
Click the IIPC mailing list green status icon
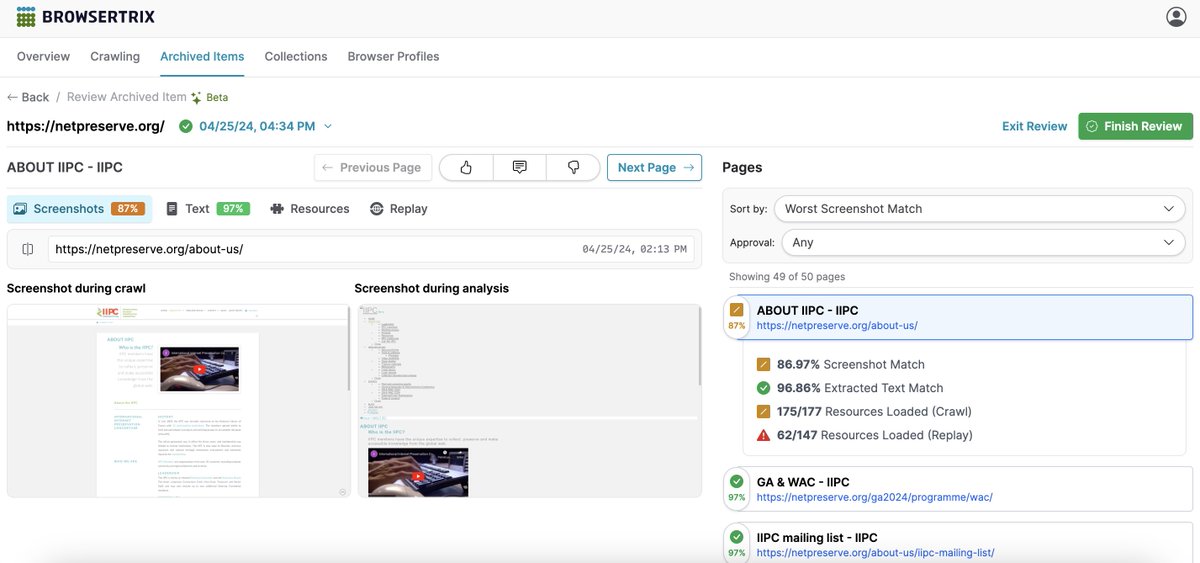pyautogui.click(x=737, y=538)
